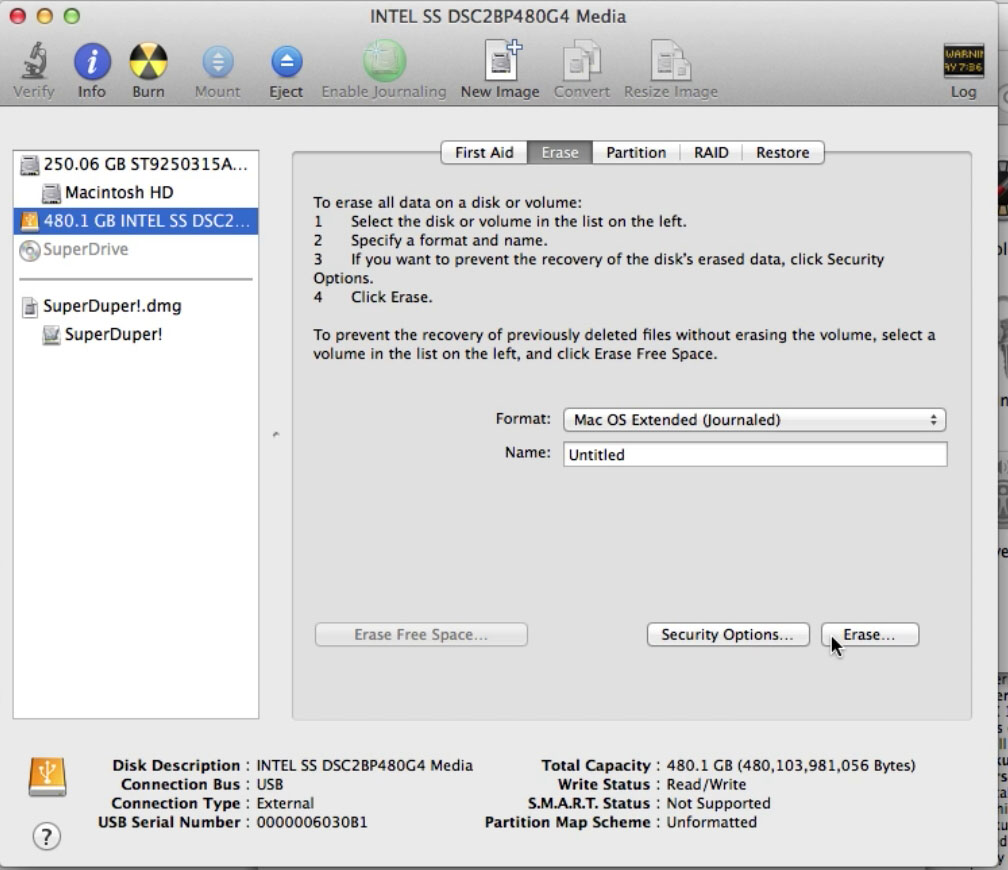
Task: Zoom the window with green button
Action: pyautogui.click(x=72, y=16)
